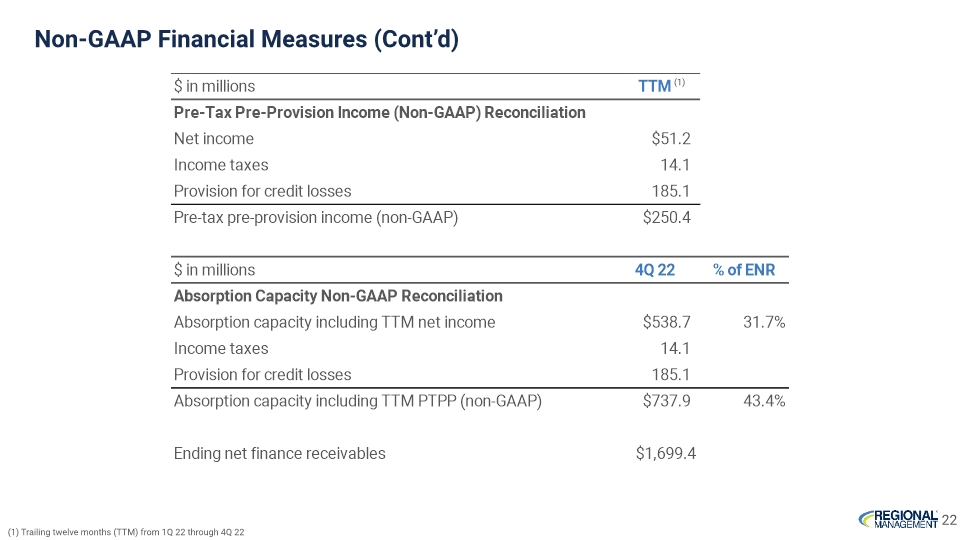The width and height of the screenshot is (960, 540).
Task: Select the TTM column header
Action: click(x=654, y=86)
